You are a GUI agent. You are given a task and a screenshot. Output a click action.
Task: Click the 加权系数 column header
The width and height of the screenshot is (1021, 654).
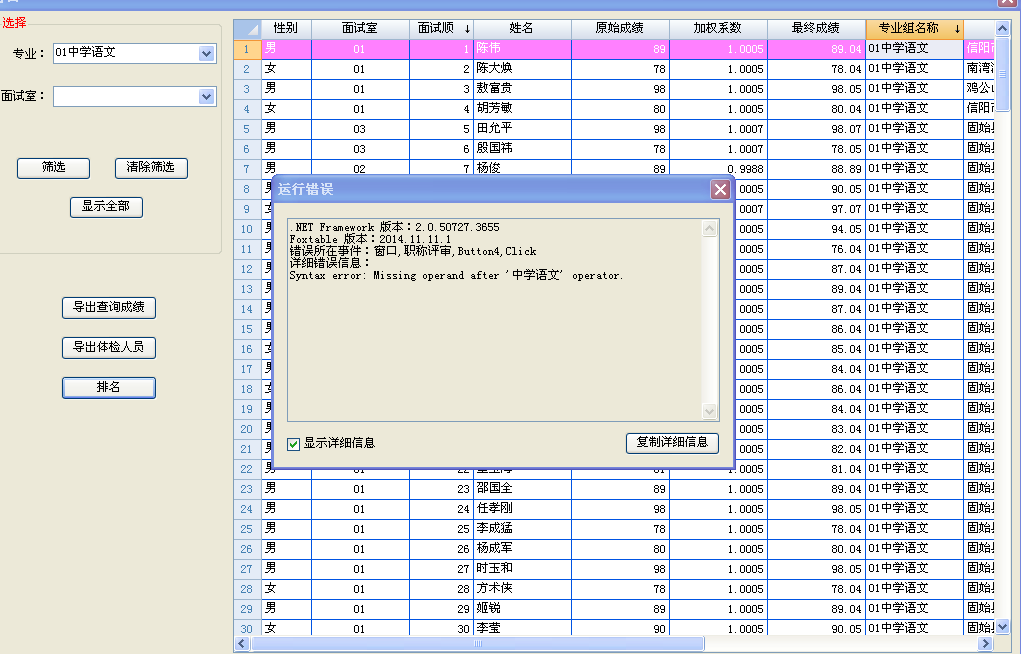tap(718, 29)
